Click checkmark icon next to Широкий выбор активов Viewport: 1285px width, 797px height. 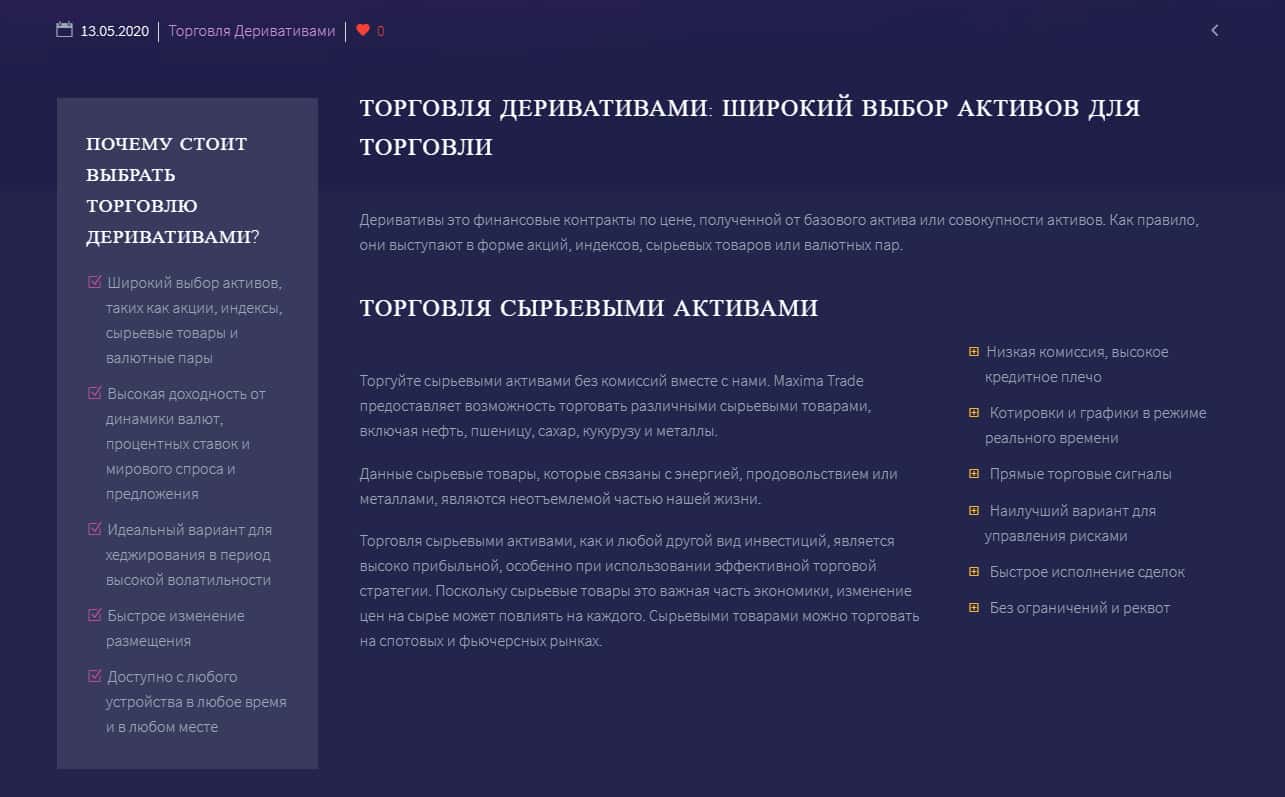[95, 282]
